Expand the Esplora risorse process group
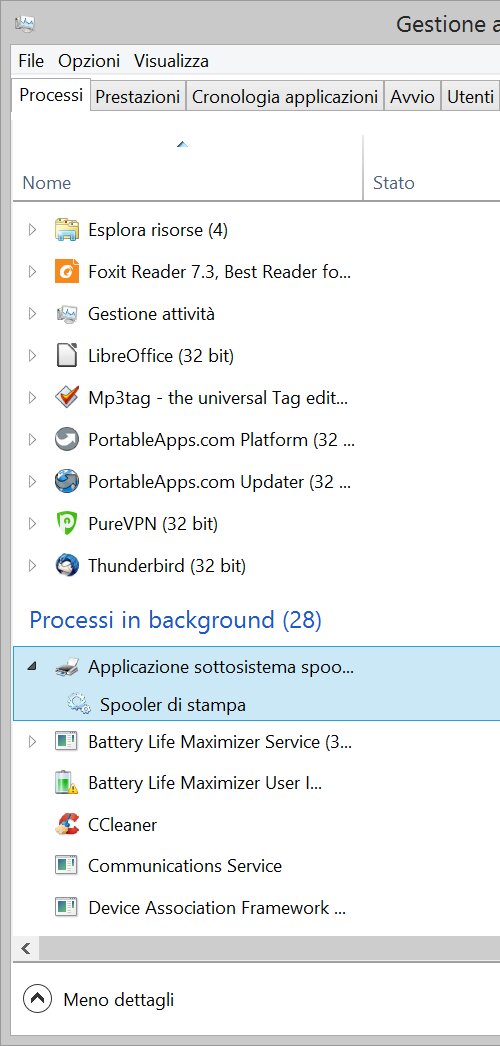 click(31, 230)
